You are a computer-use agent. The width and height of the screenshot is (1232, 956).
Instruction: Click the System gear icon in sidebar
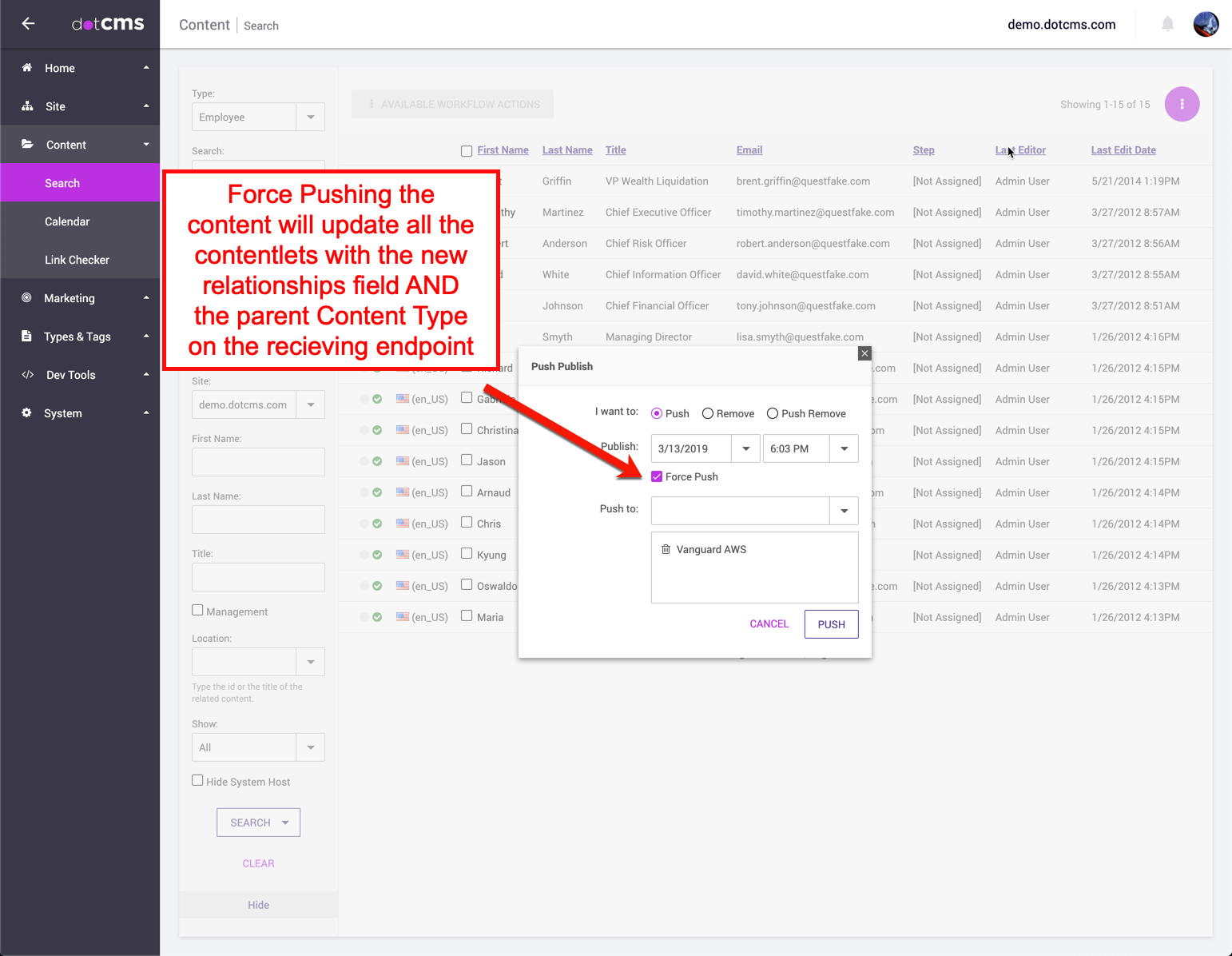pos(26,413)
